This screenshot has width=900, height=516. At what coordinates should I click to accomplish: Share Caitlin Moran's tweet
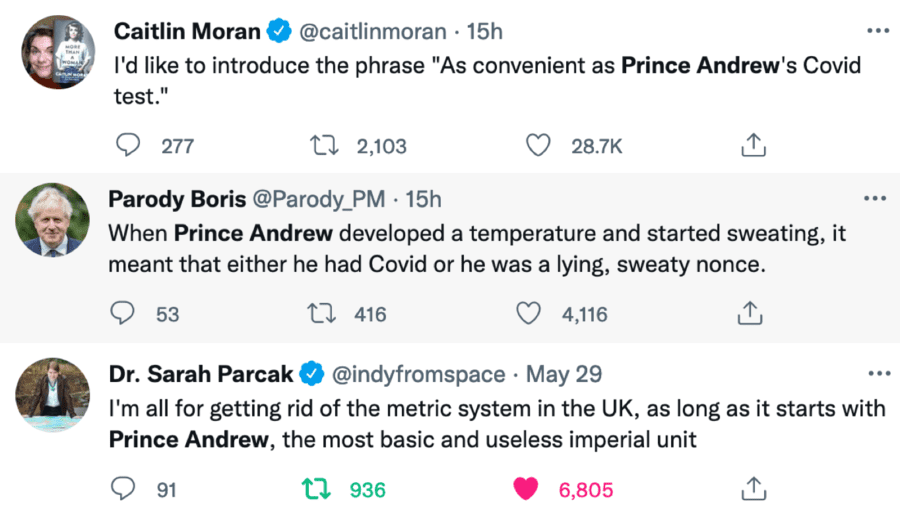[x=752, y=146]
